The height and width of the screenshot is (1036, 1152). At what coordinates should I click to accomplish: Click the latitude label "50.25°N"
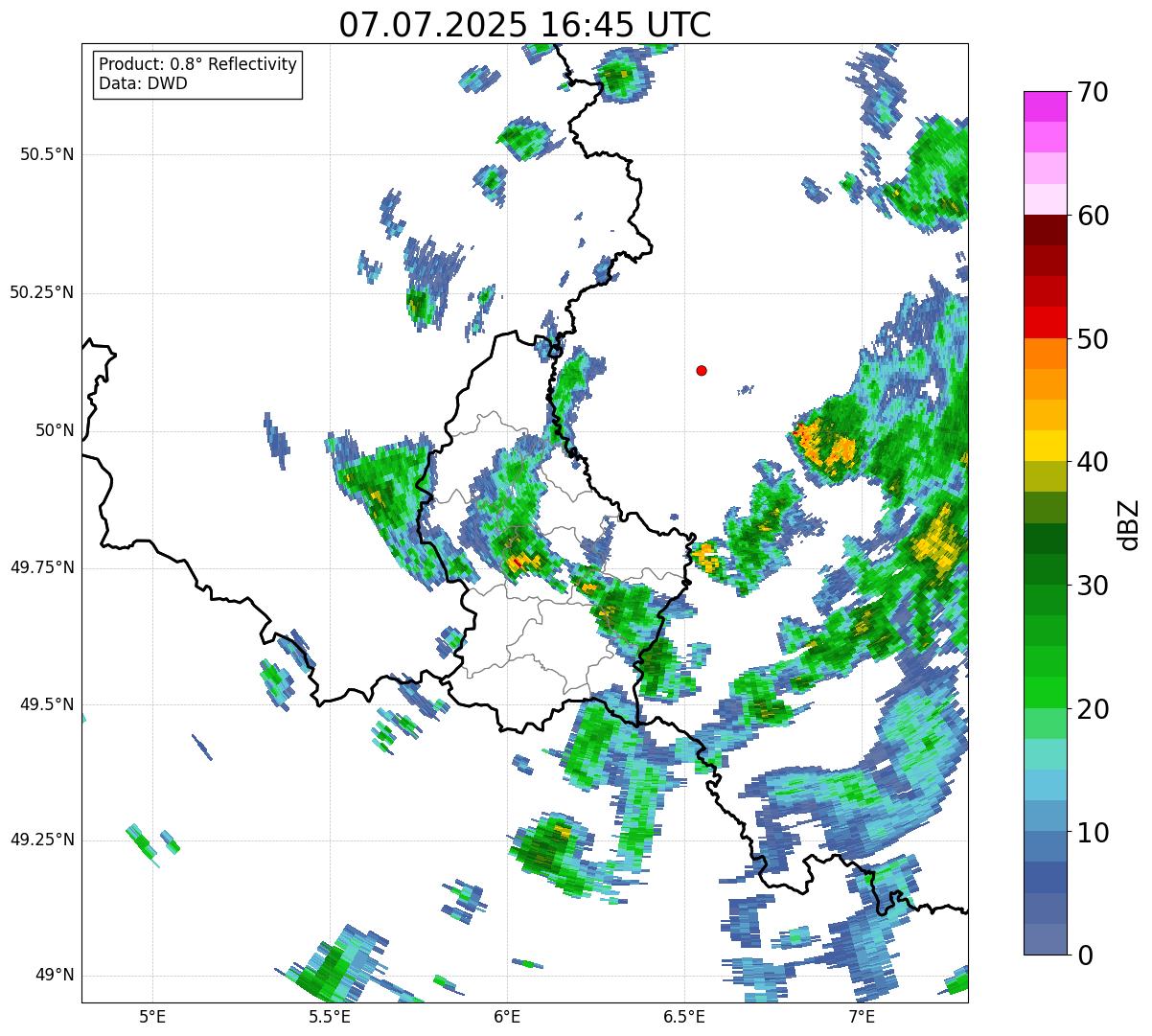coord(42,292)
